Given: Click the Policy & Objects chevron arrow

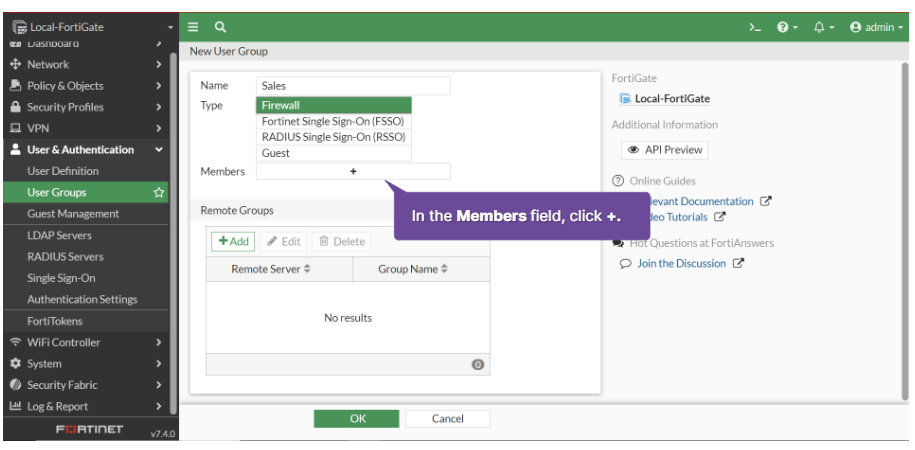Looking at the screenshot, I should [159, 86].
